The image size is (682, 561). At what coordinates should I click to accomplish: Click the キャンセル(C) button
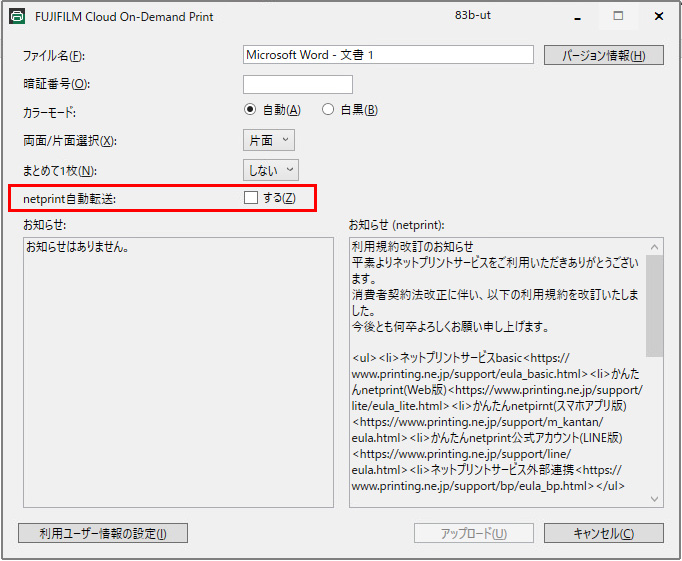click(604, 533)
